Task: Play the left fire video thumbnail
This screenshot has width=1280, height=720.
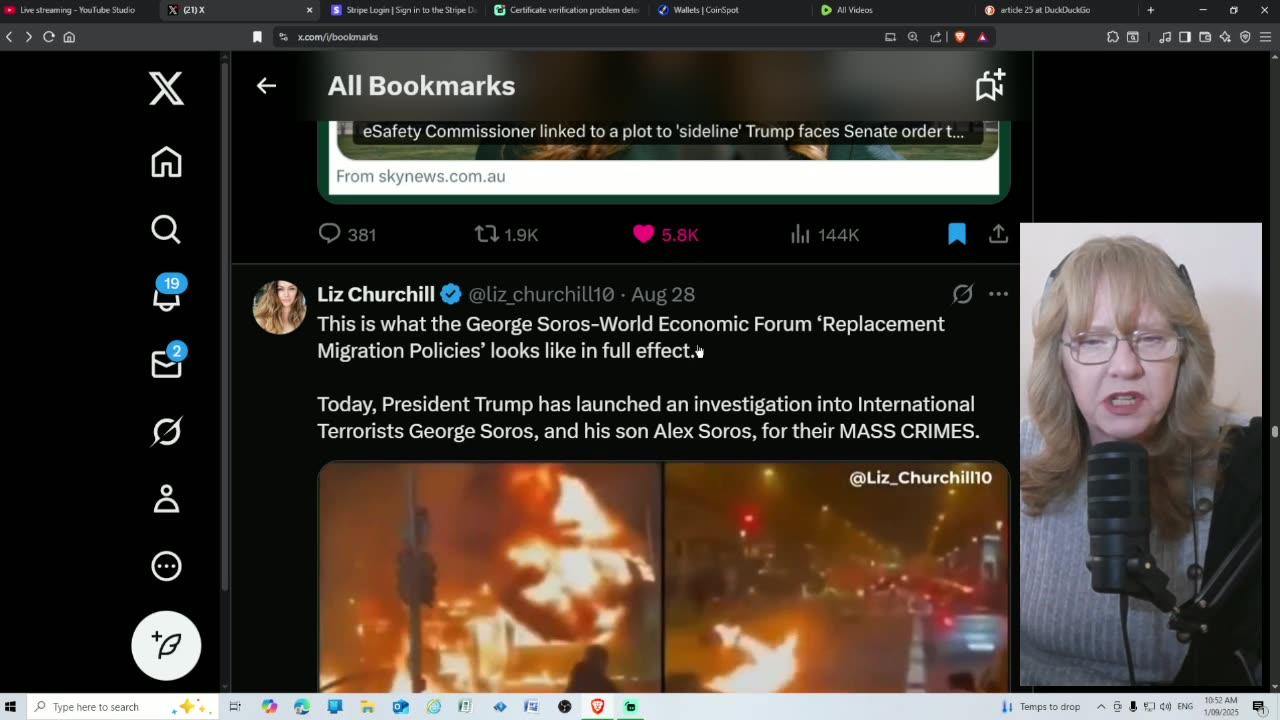Action: tap(490, 576)
